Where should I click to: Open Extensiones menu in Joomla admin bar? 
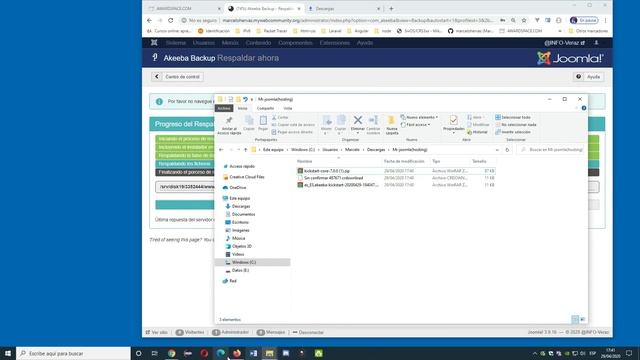pyautogui.click(x=334, y=43)
